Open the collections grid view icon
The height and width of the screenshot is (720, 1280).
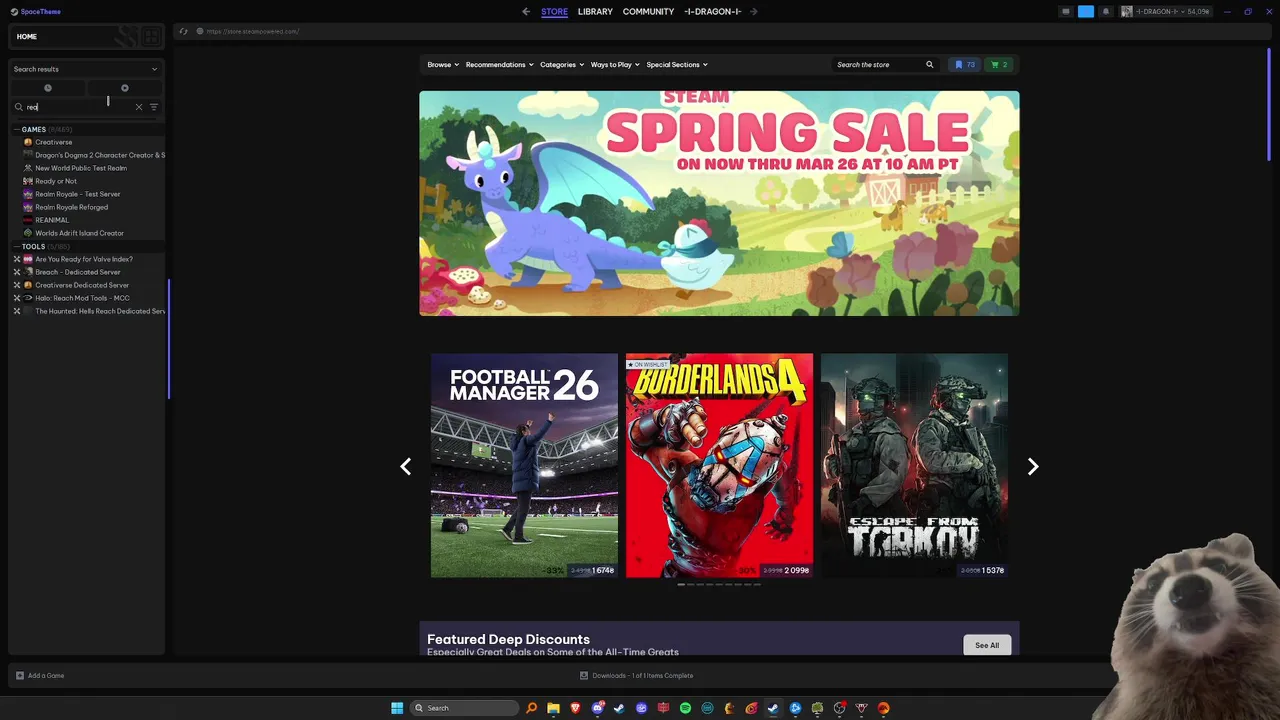(151, 37)
